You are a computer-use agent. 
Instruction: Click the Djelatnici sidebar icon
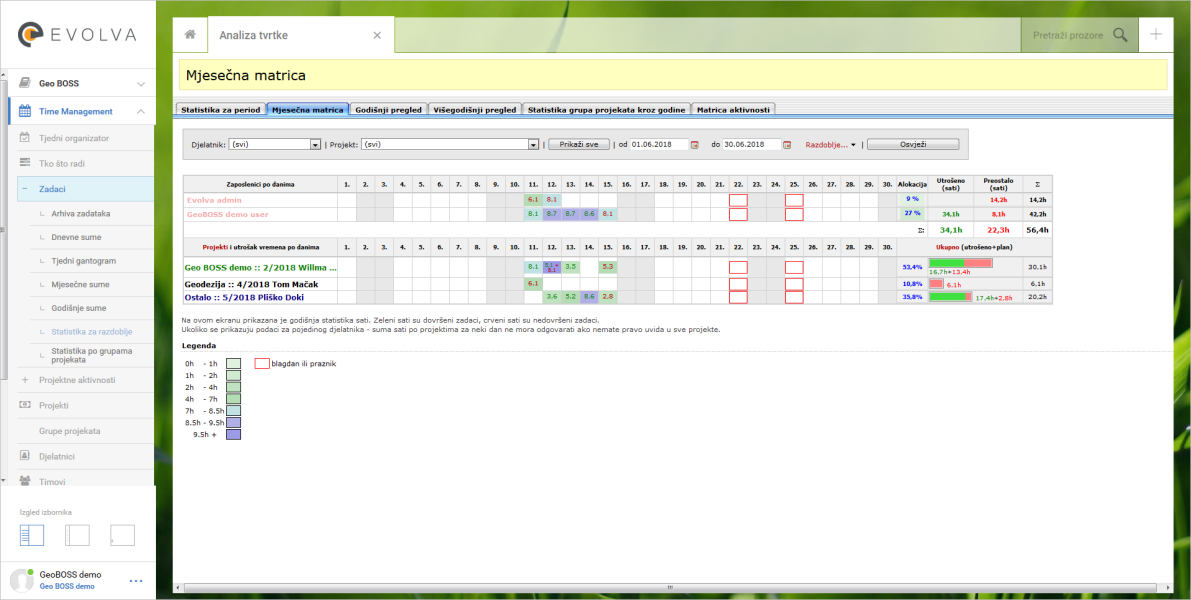point(25,456)
